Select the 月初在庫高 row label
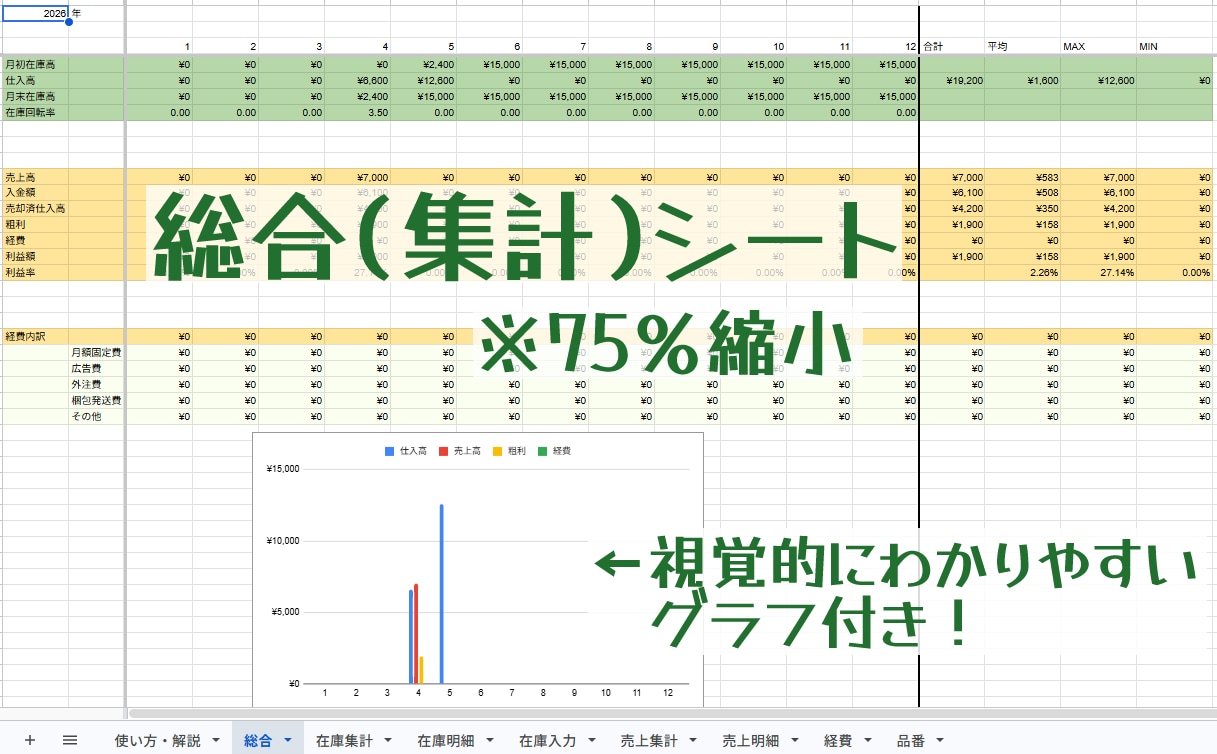Image resolution: width=1217 pixels, height=754 pixels. point(30,65)
